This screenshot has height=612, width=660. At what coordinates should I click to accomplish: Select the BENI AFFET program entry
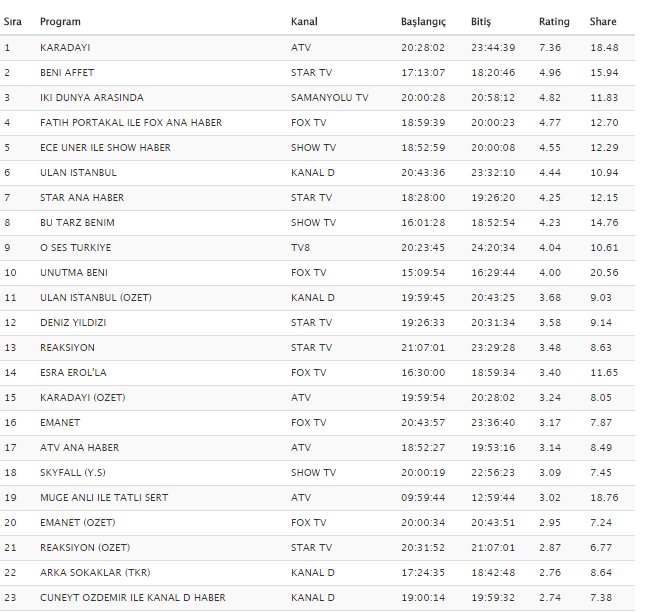tap(67, 72)
